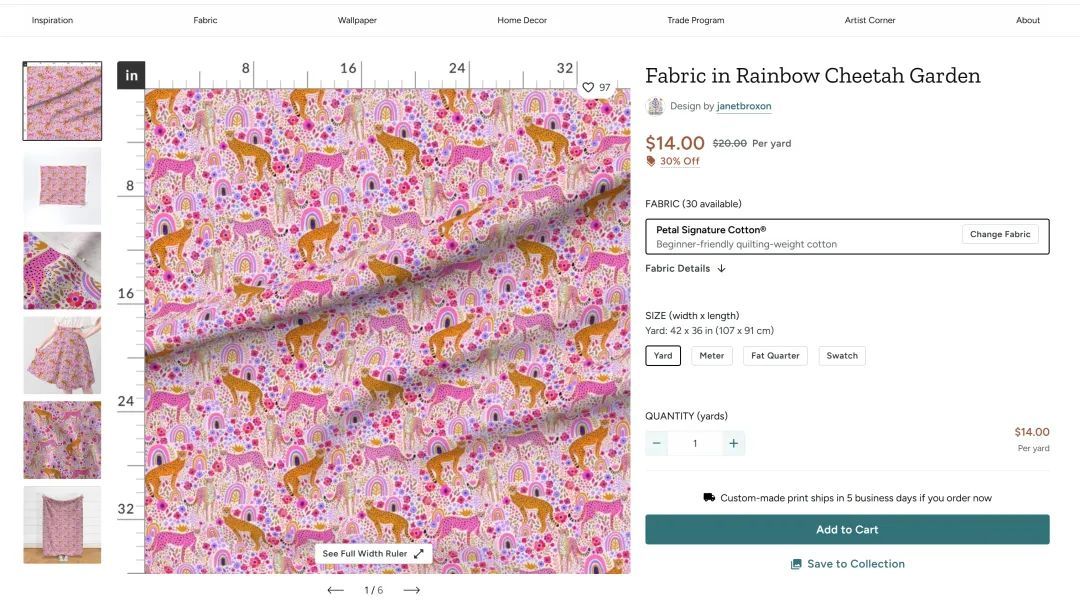
Task: View the skirt mockup thumbnail
Action: [62, 355]
